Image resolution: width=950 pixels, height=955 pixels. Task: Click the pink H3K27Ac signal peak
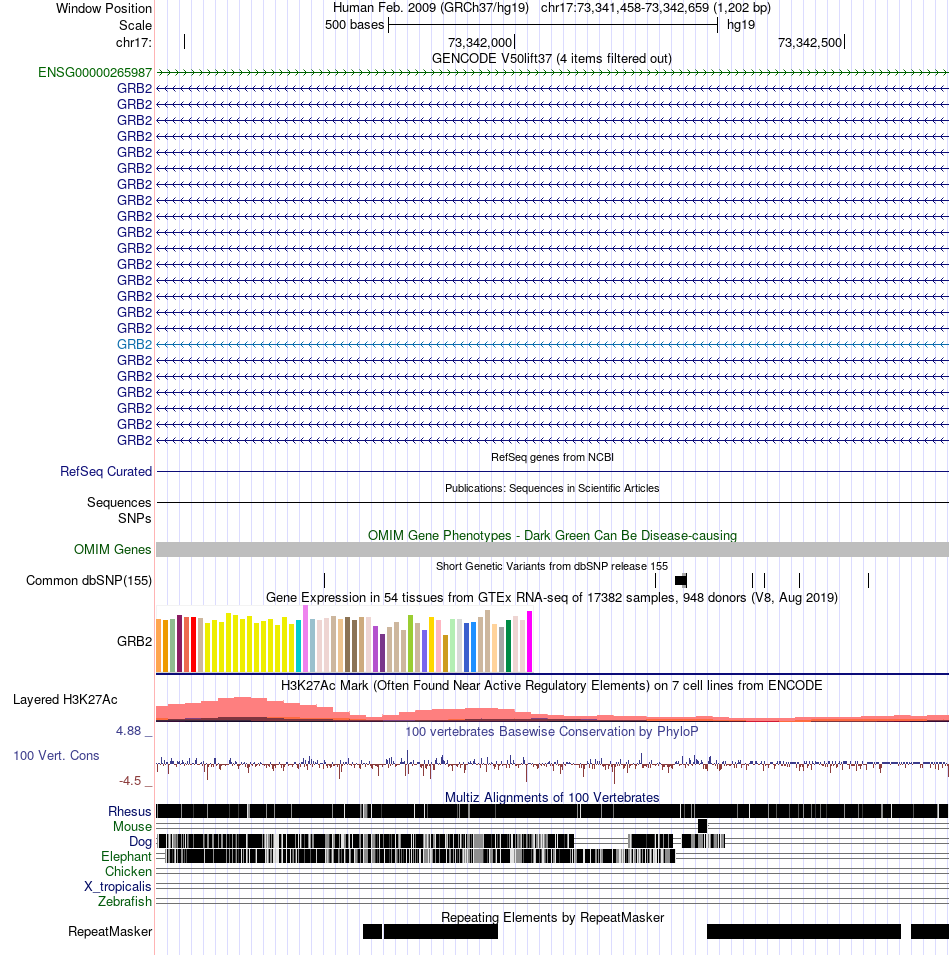(244, 708)
